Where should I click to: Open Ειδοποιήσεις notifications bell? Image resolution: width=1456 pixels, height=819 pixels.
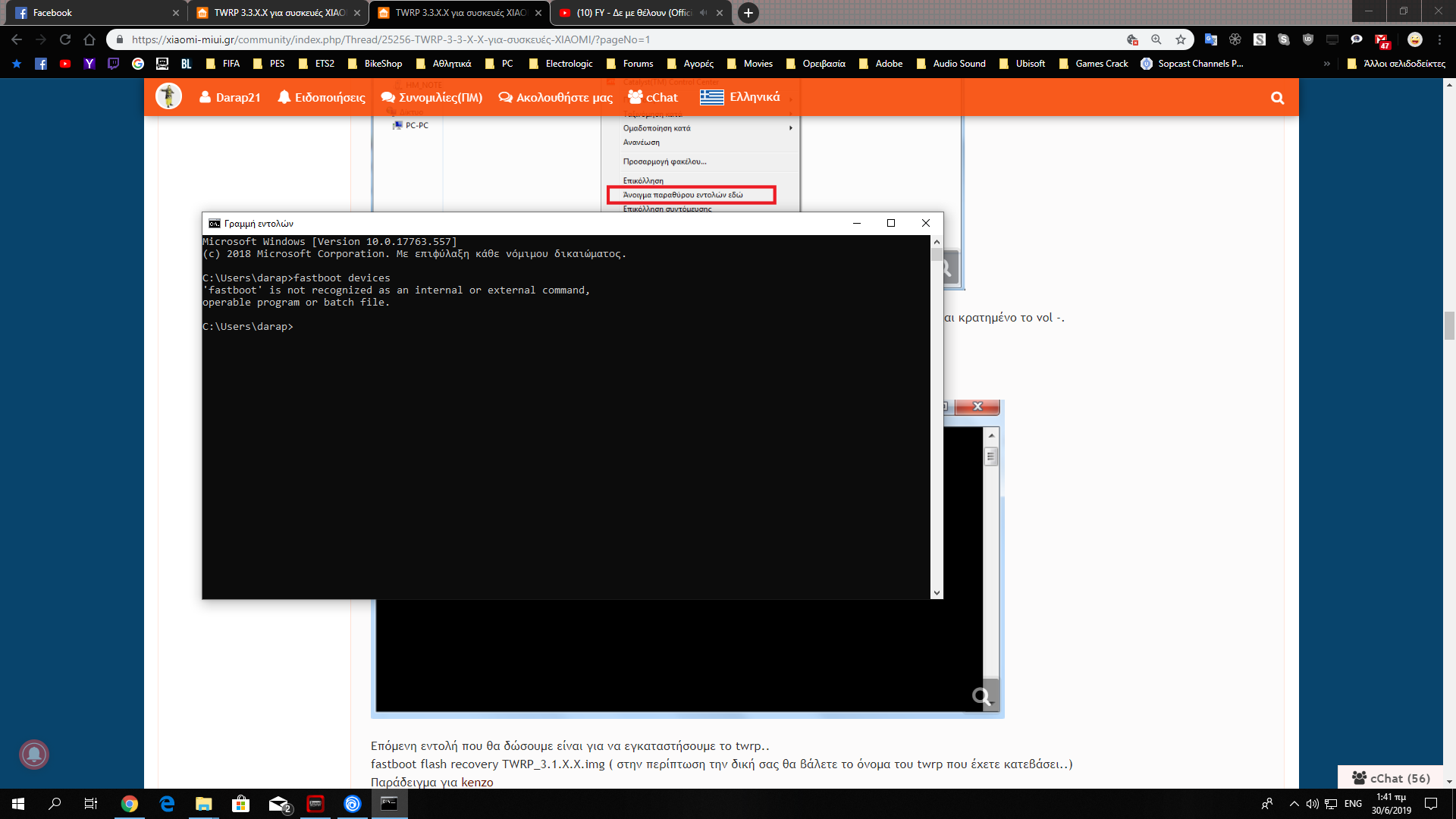click(321, 98)
